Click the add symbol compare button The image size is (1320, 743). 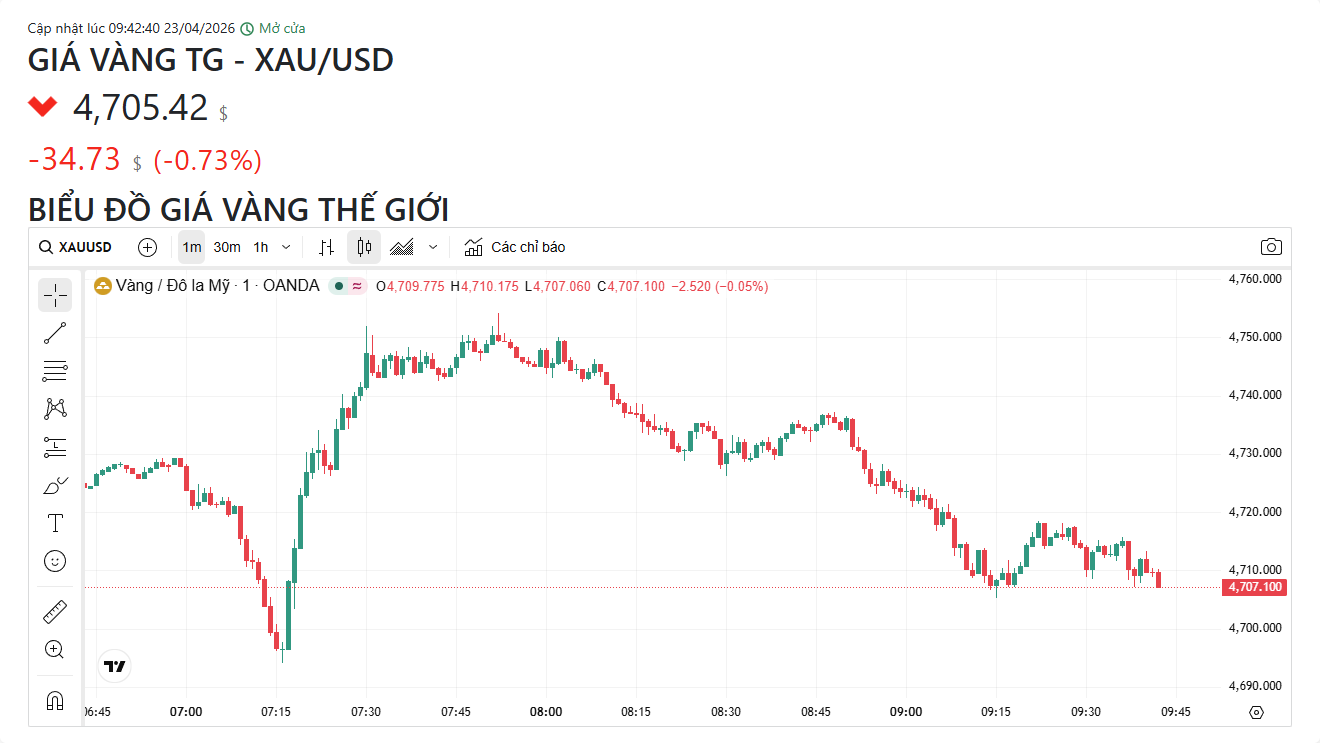(x=148, y=247)
